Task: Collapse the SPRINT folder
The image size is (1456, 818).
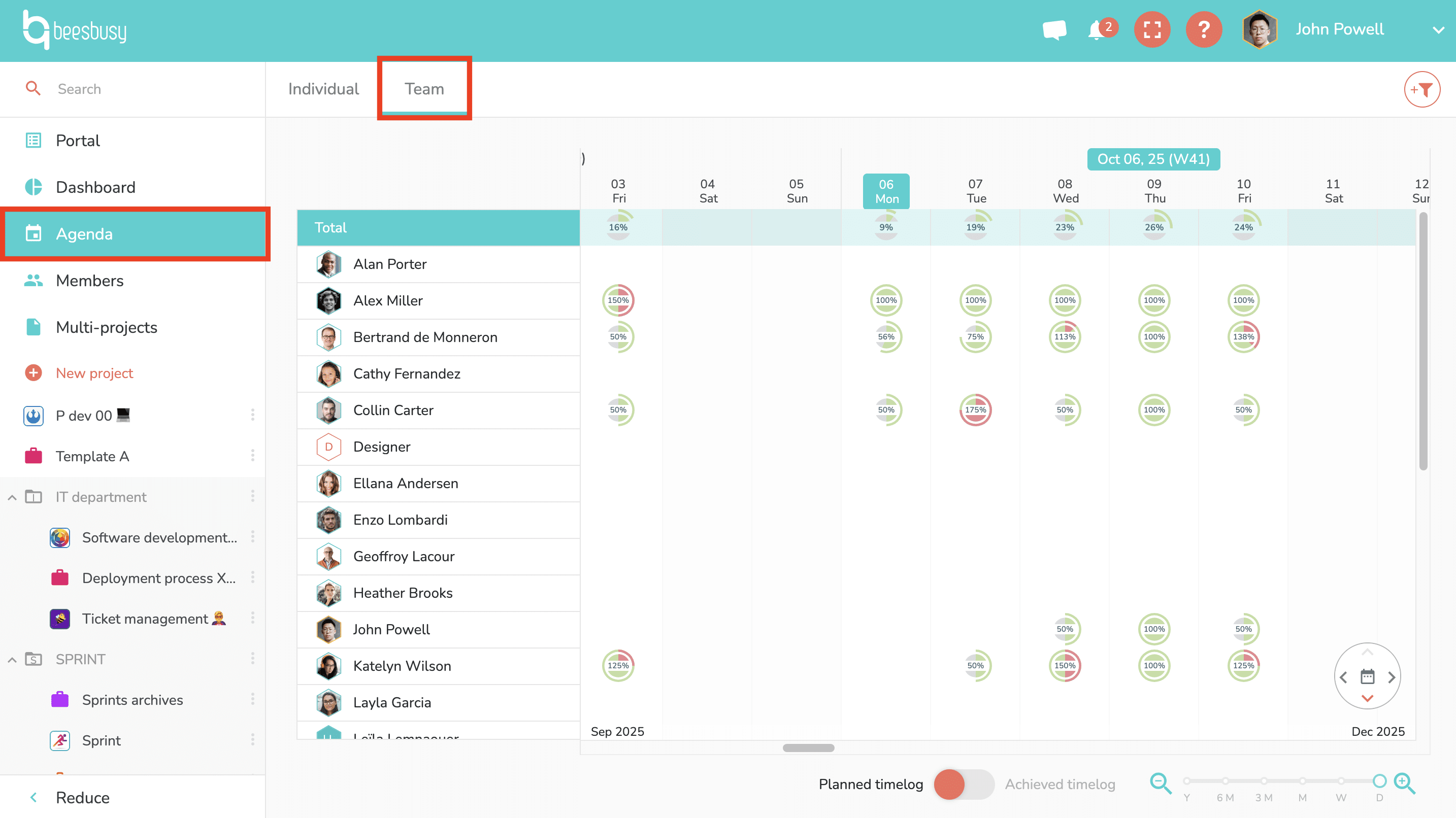Action: tap(12, 659)
